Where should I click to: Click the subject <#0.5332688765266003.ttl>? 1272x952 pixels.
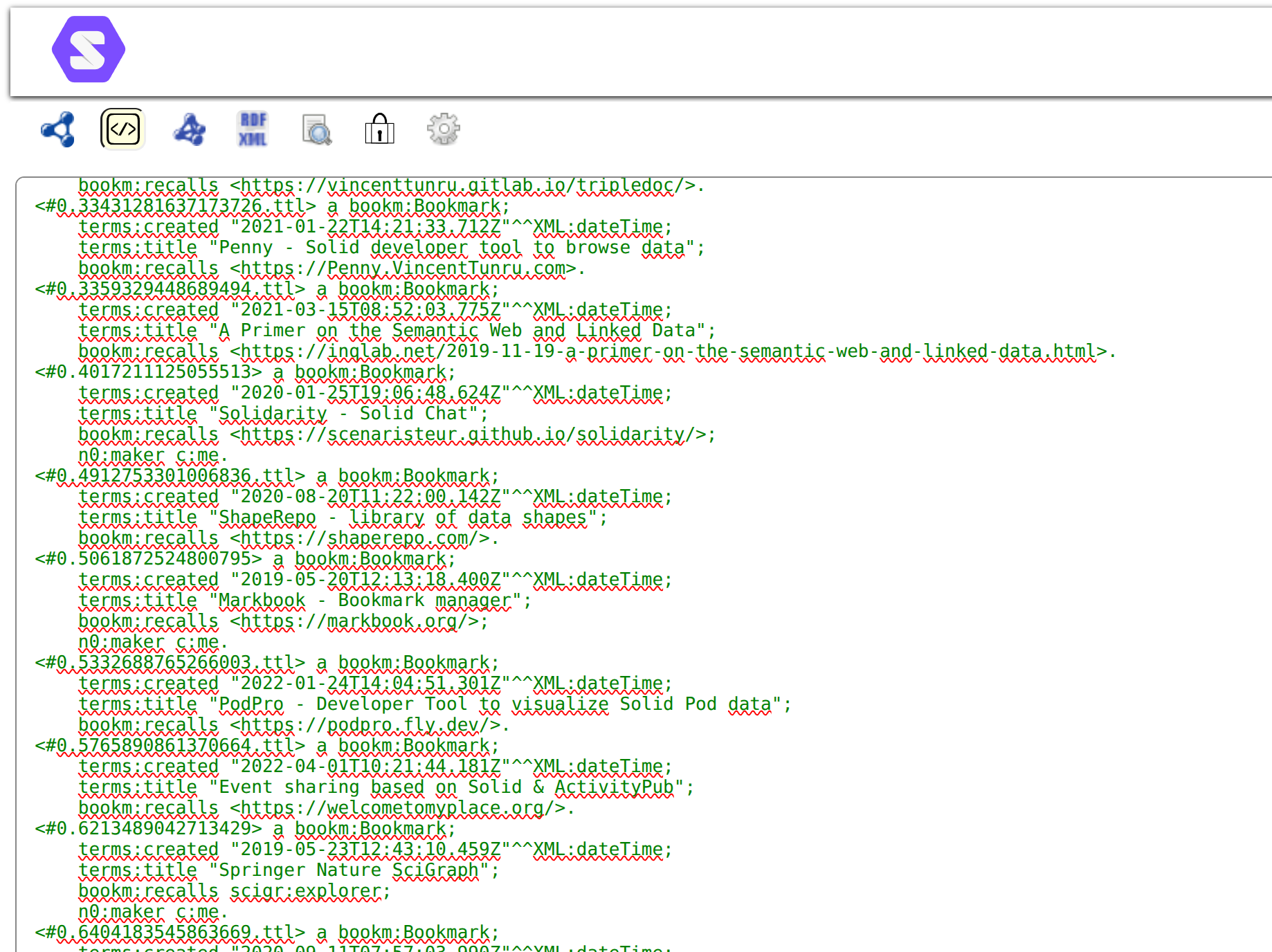(170, 663)
